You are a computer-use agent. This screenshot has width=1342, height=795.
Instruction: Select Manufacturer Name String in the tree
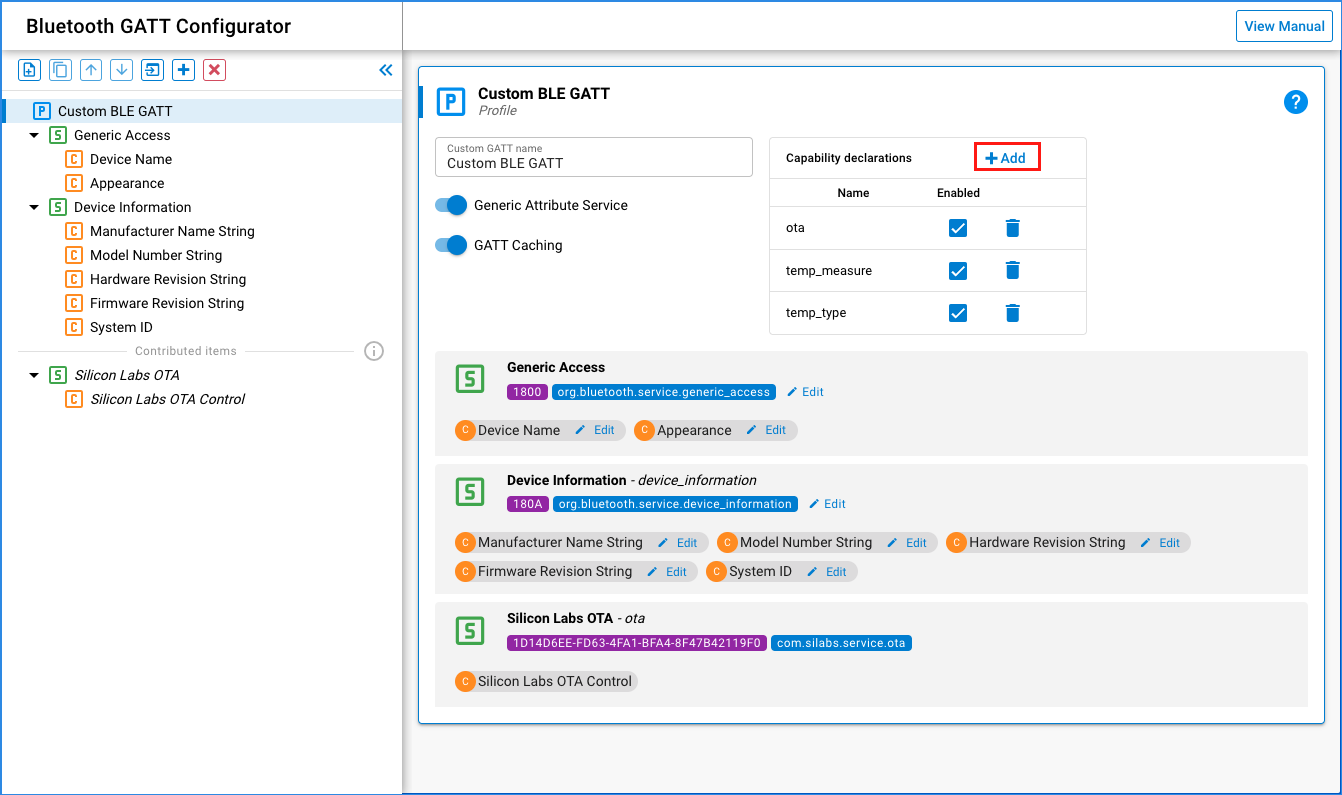coord(172,231)
